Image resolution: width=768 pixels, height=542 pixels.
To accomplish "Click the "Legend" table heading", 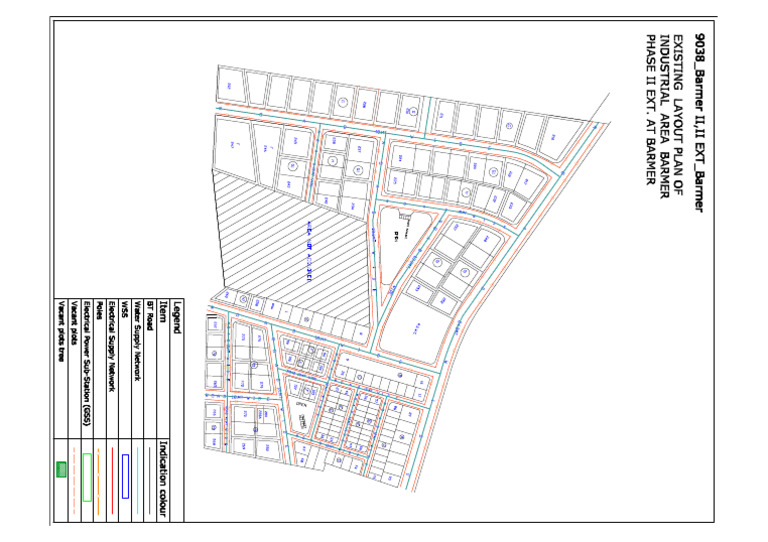I will click(x=177, y=317).
